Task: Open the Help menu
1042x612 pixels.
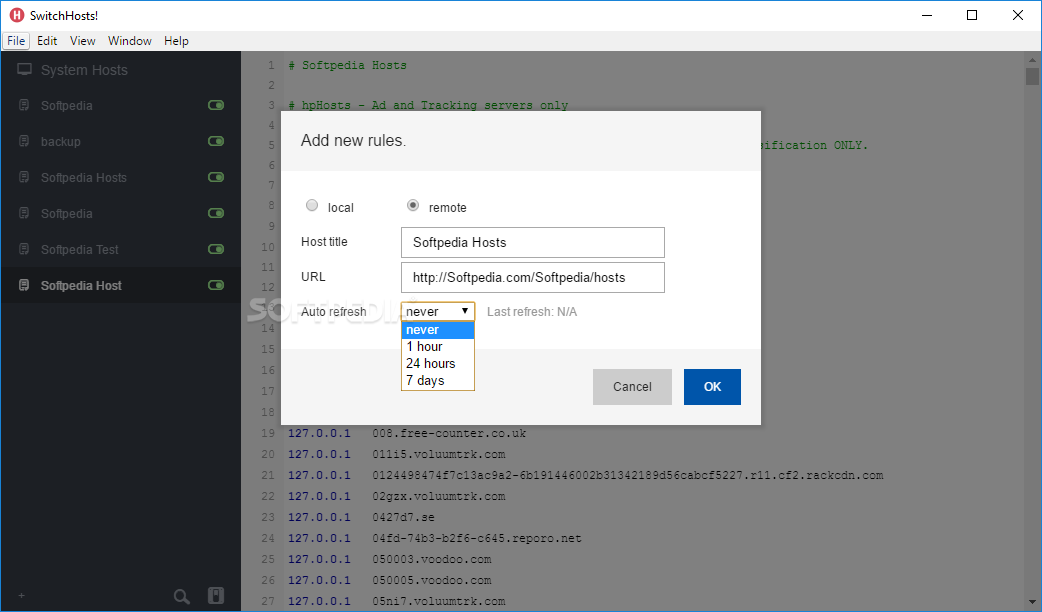Action: pyautogui.click(x=176, y=41)
